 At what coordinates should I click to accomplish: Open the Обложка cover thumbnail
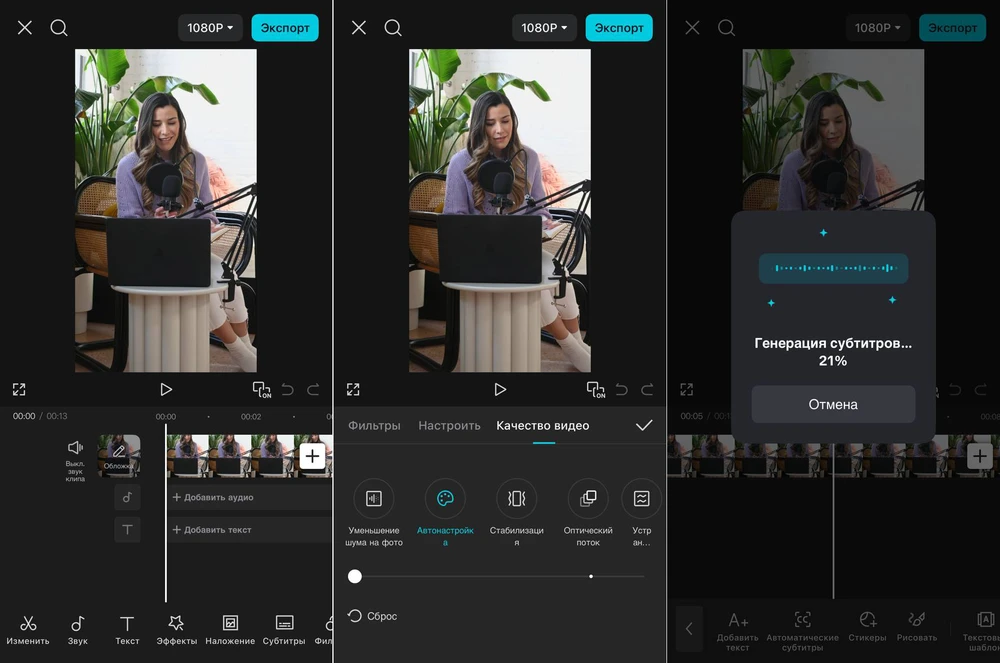click(119, 455)
